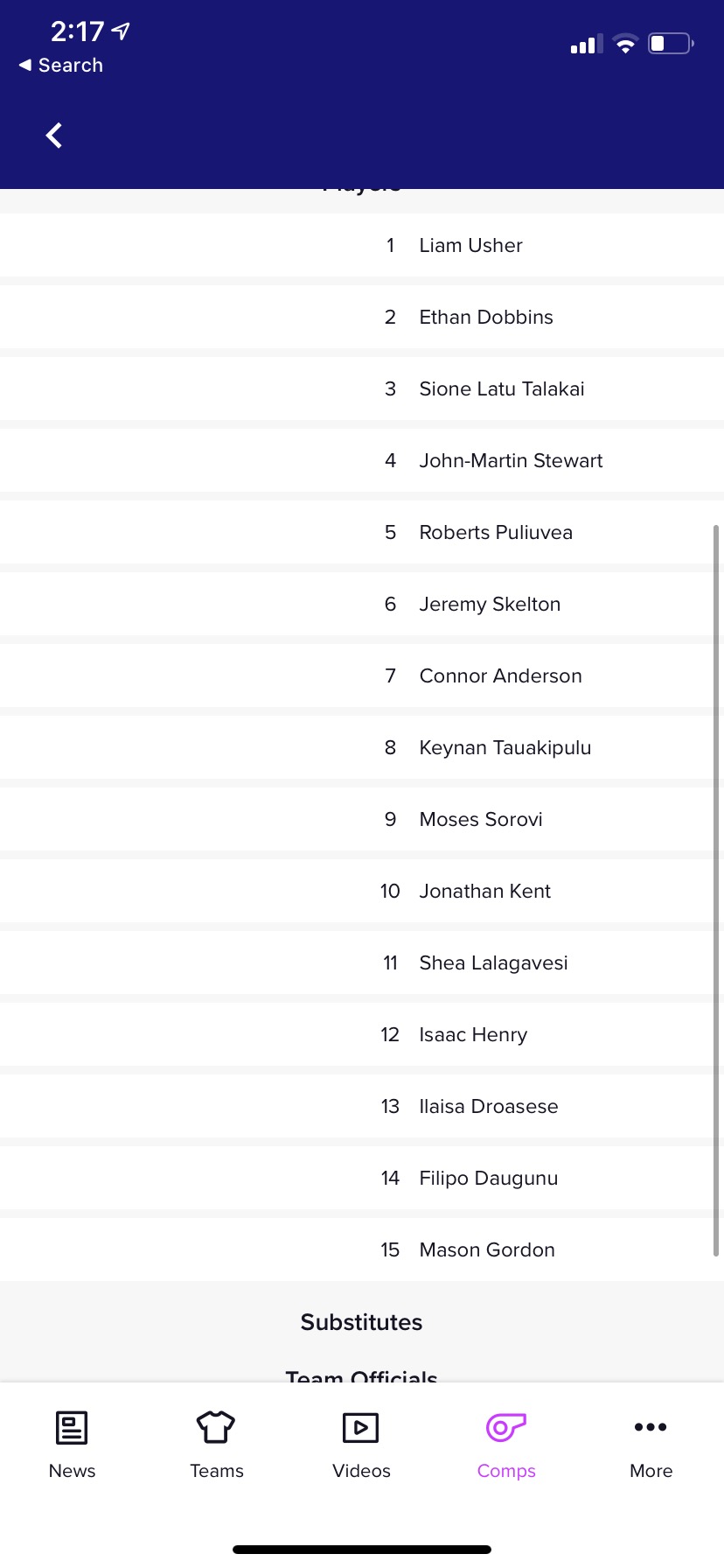The image size is (724, 1568).
Task: Open the Videos play icon
Action: tap(361, 1427)
